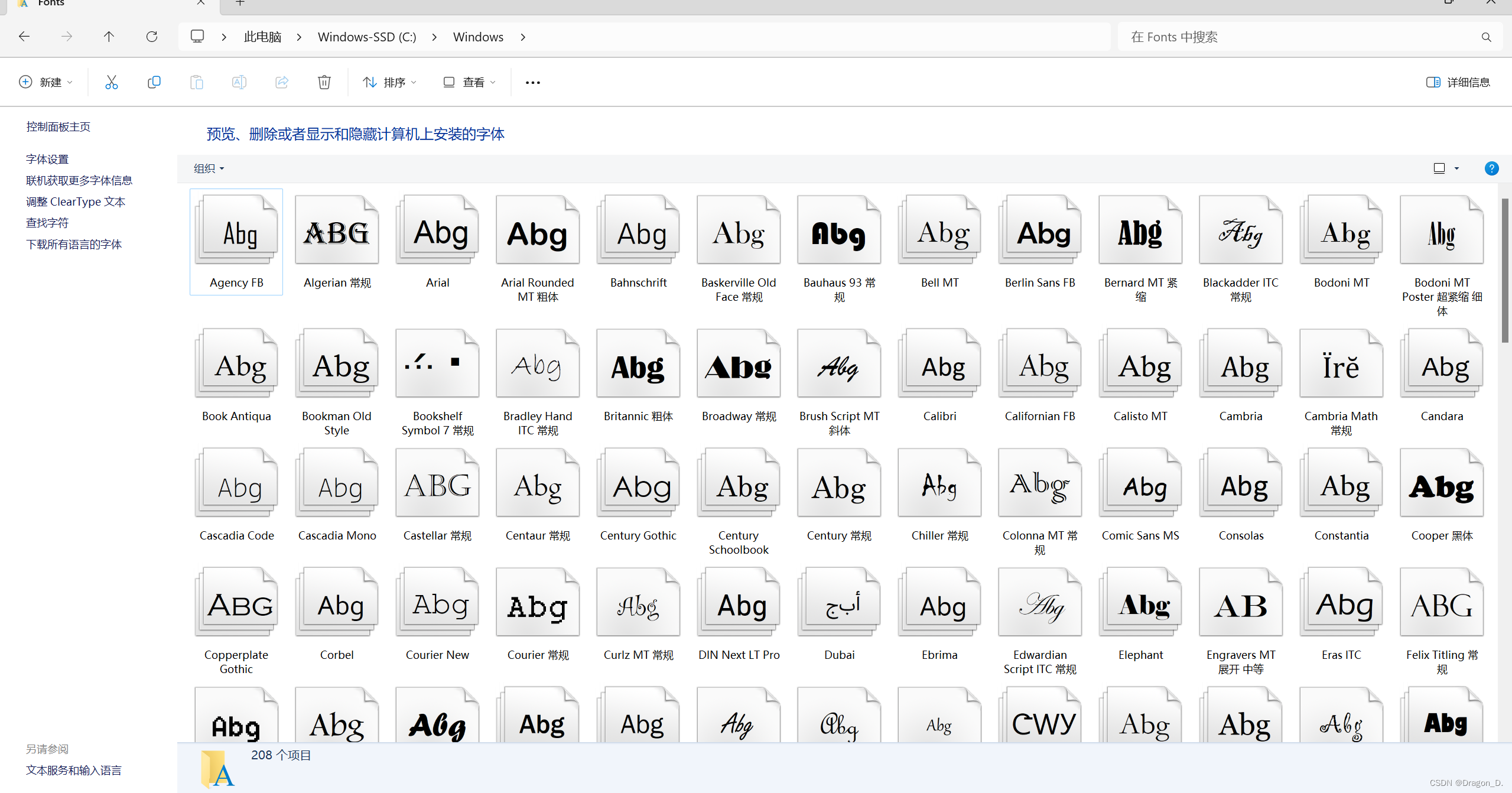The width and height of the screenshot is (1512, 793).
Task: Open the 排序 sort dropdown
Action: pos(389,82)
